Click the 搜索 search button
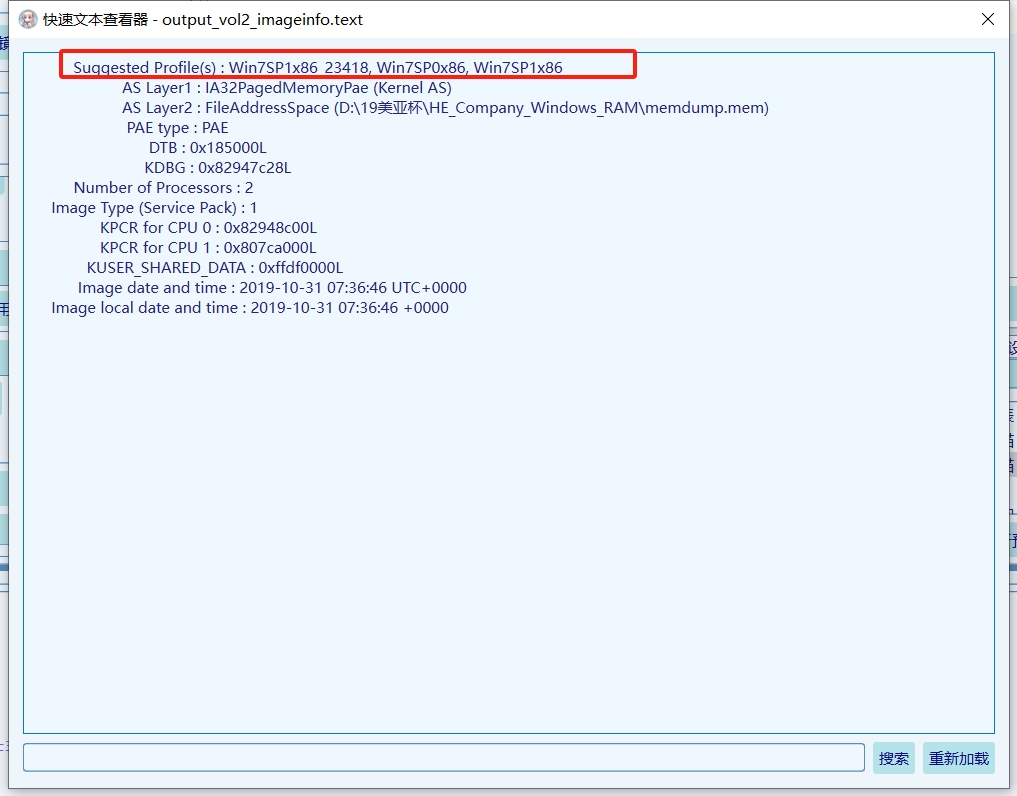The image size is (1017, 796). 894,758
